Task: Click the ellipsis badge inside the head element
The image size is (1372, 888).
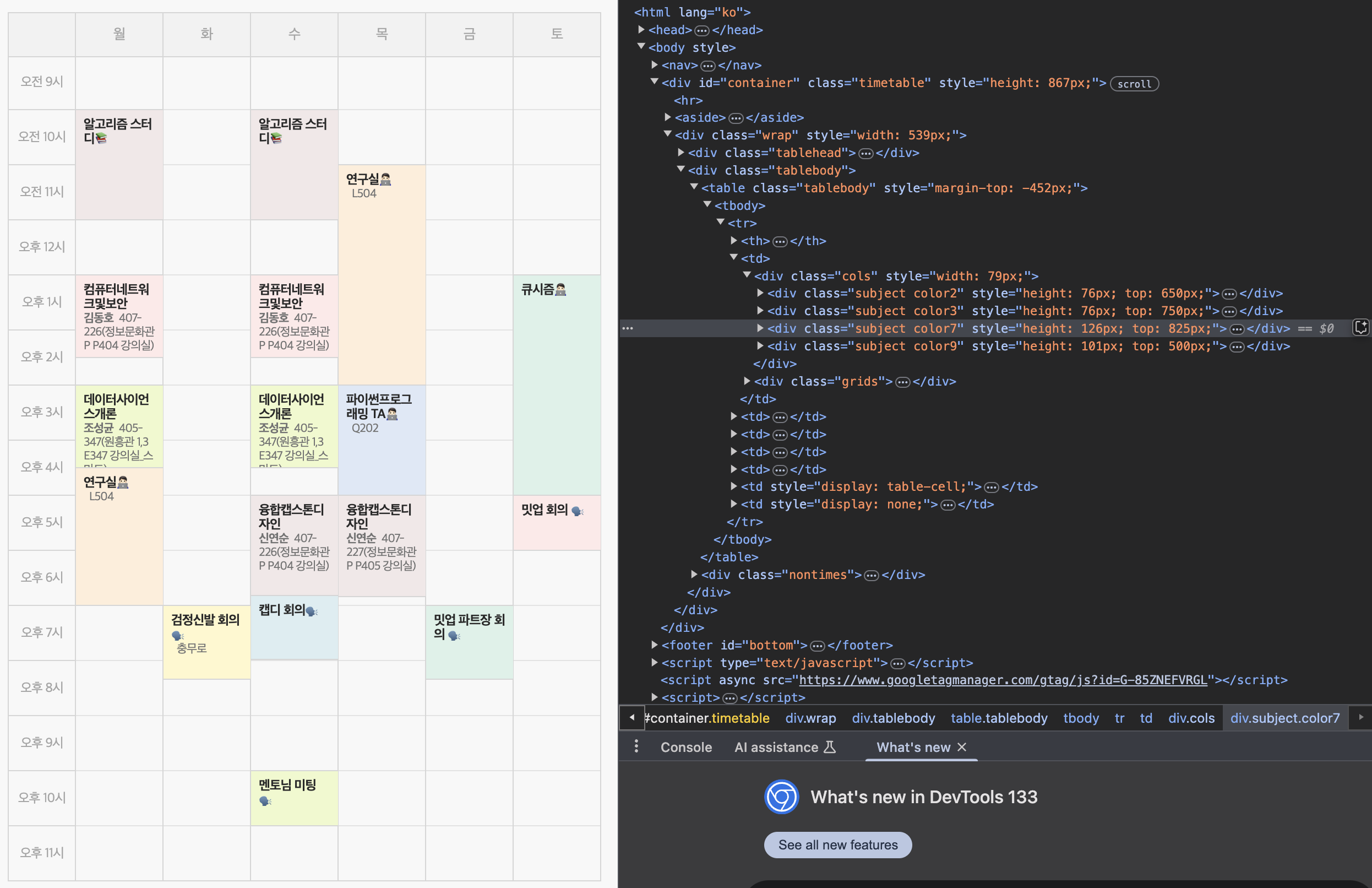Action: (702, 30)
